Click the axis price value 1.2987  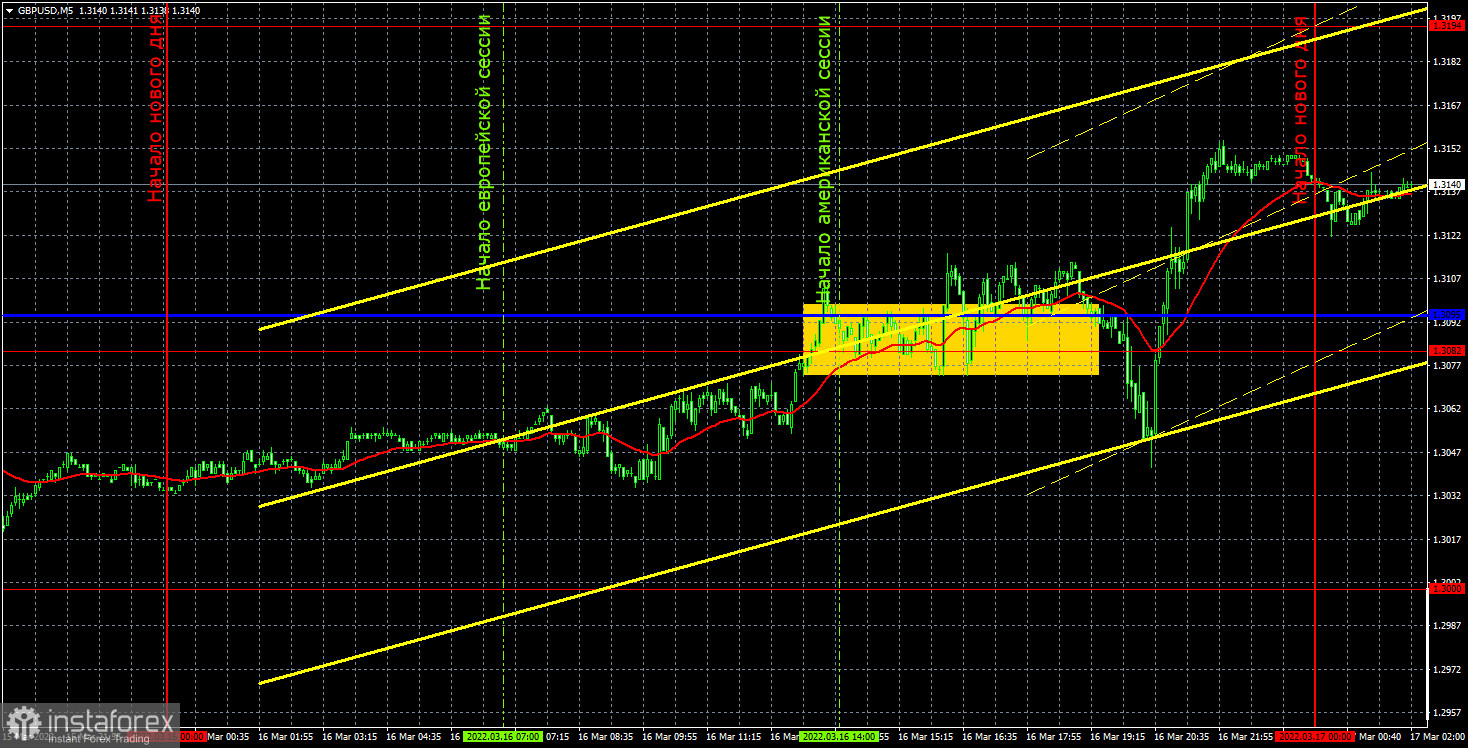point(1445,626)
